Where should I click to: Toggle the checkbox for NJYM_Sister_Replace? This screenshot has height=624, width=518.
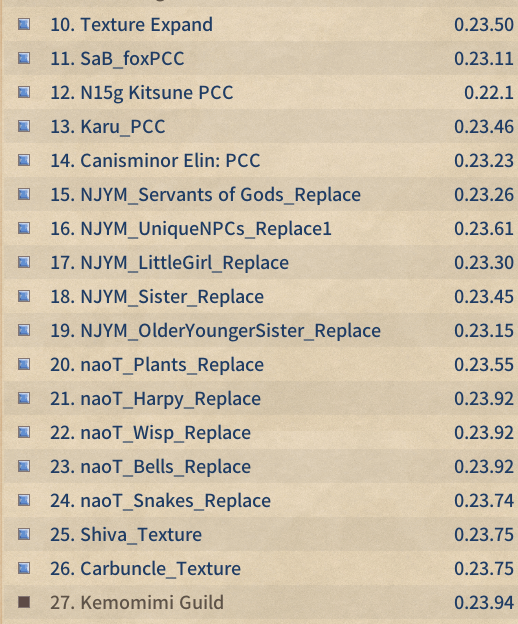coord(24,296)
